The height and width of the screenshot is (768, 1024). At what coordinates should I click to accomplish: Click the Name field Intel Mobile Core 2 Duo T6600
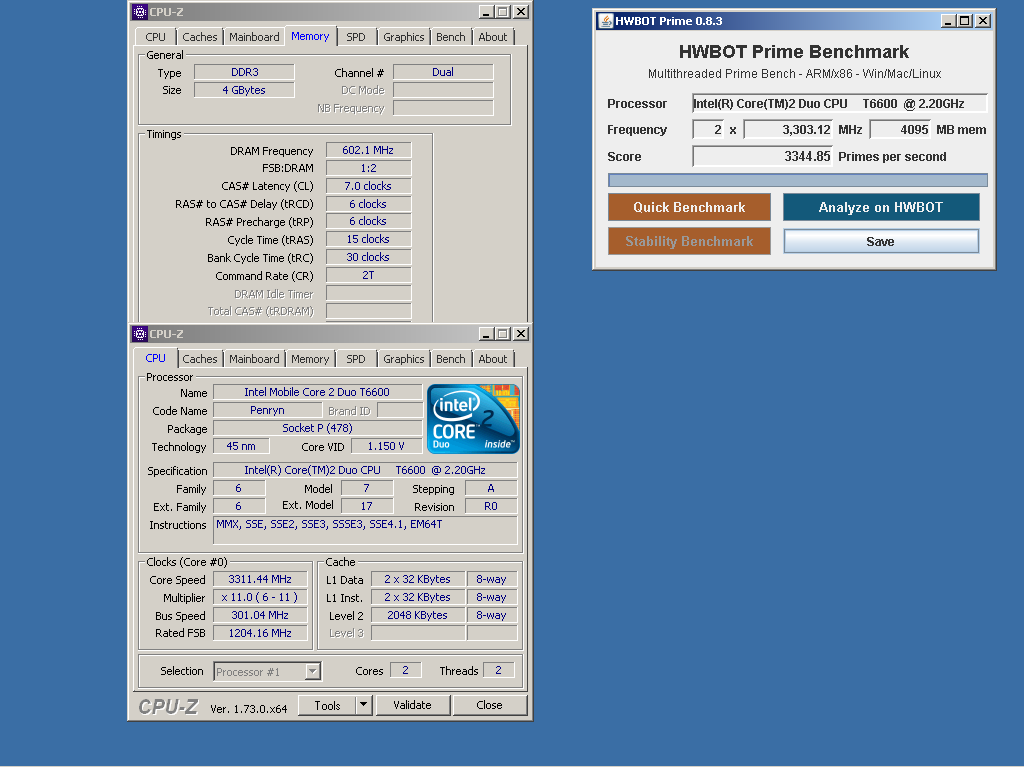[317, 392]
